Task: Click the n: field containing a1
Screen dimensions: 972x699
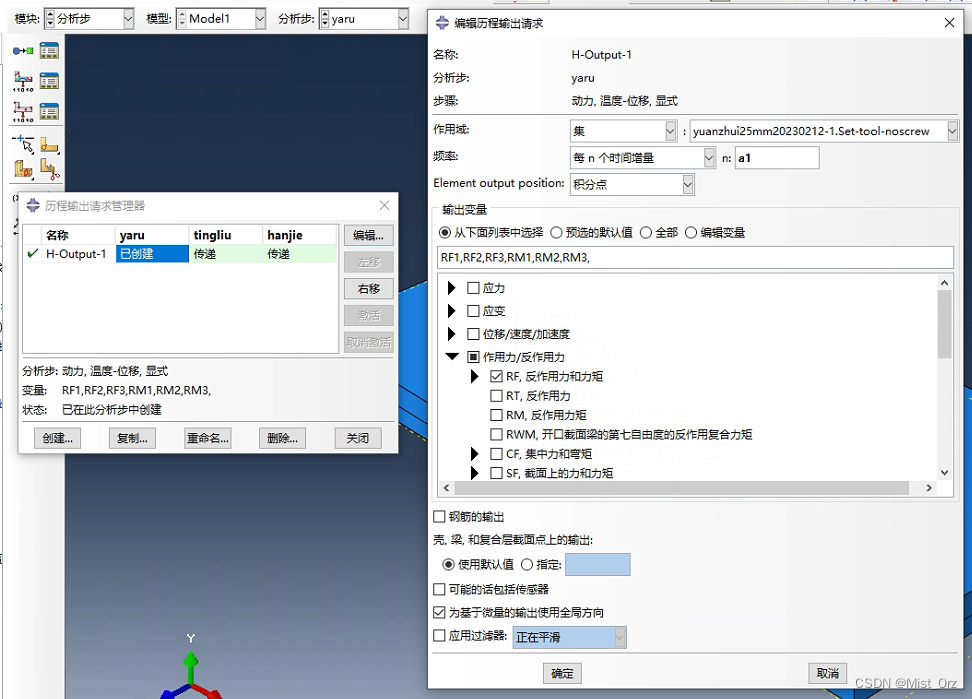Action: tap(777, 157)
